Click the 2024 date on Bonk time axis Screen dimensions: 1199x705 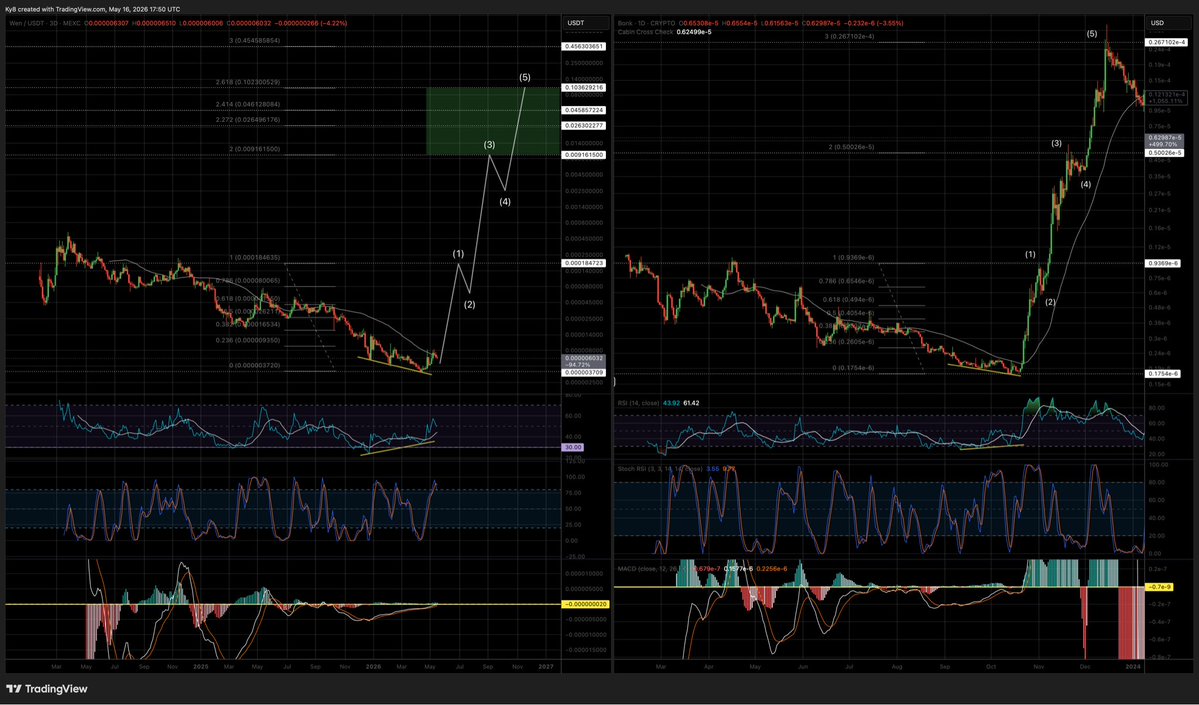pos(1134,667)
